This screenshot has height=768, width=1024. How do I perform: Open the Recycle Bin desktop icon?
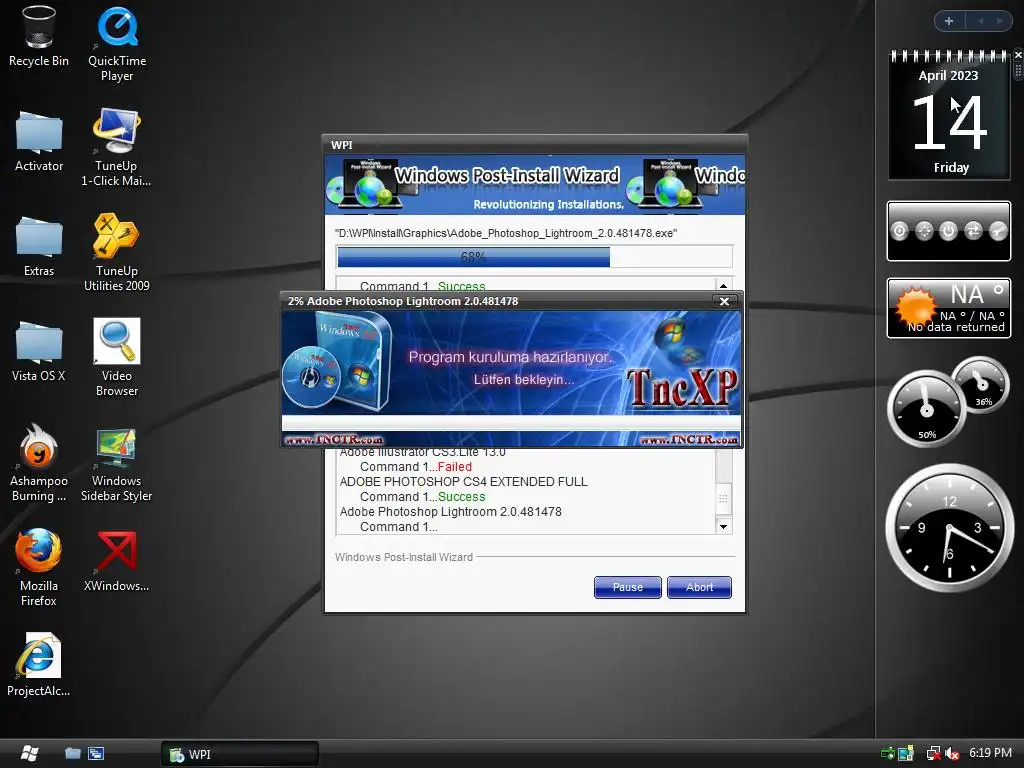39,37
